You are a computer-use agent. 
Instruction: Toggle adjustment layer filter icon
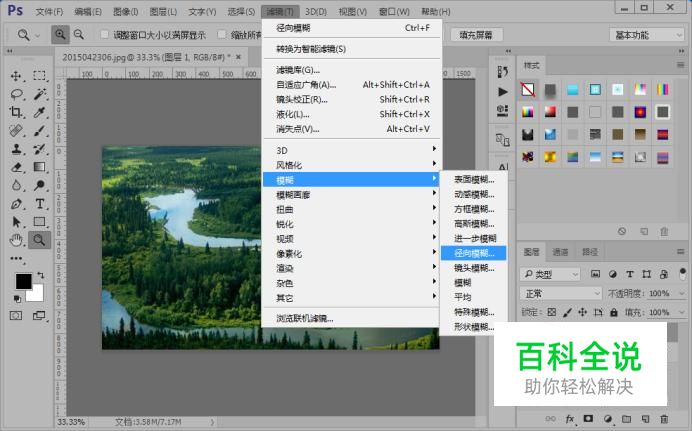coord(613,274)
